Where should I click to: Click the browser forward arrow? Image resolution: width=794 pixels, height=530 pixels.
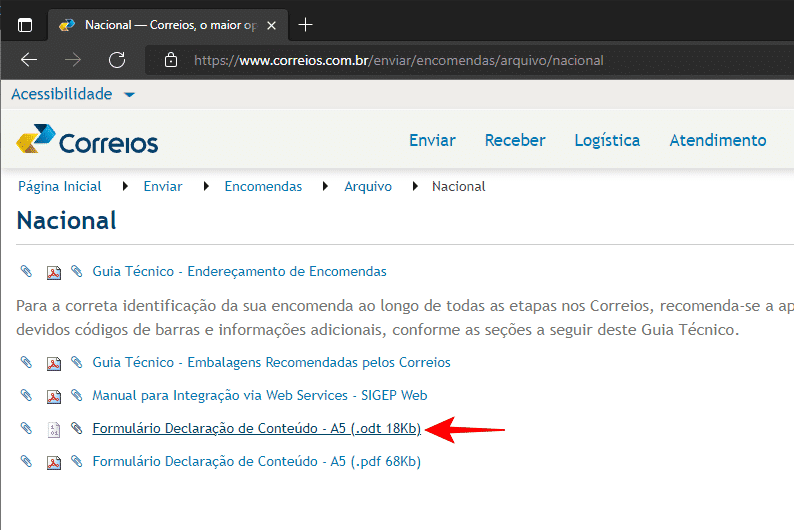(73, 60)
